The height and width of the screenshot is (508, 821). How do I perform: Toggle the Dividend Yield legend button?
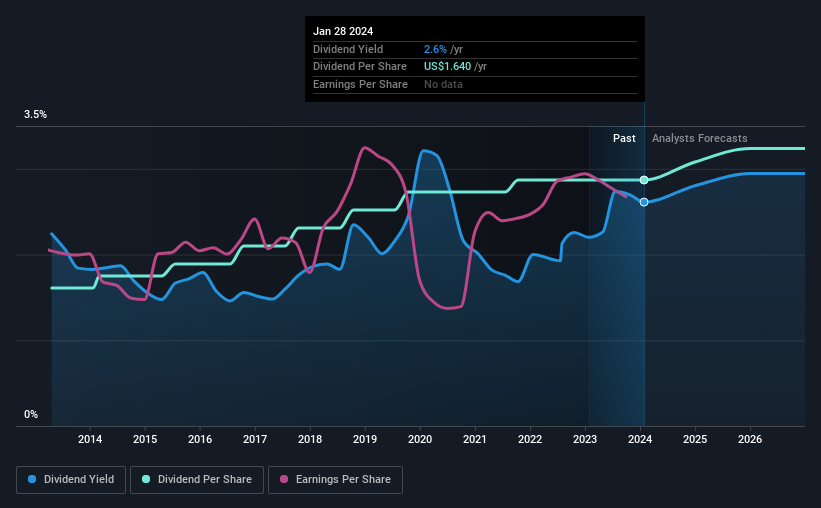[x=71, y=480]
